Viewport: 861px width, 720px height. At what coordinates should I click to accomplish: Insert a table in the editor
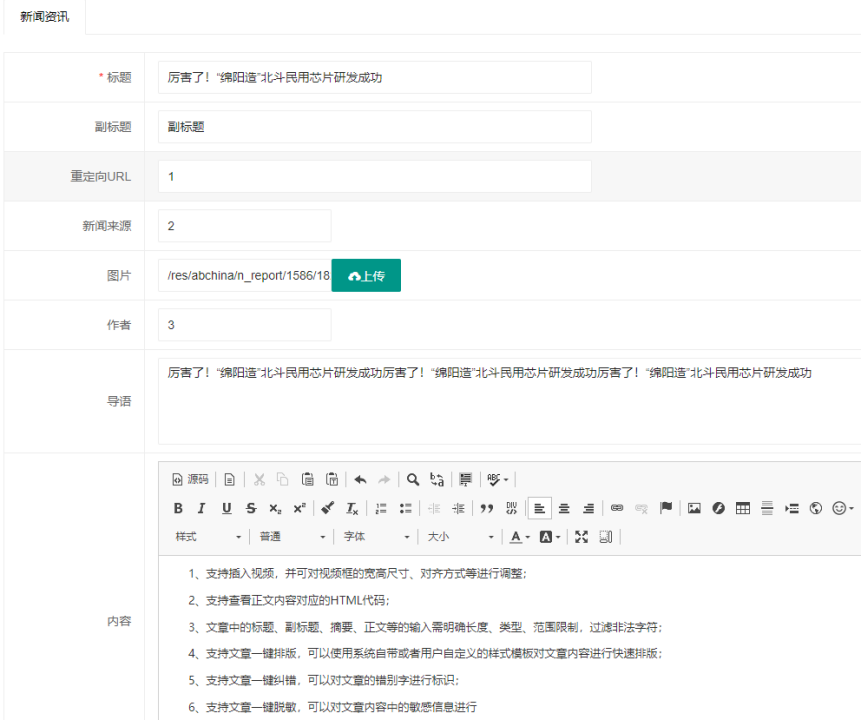click(743, 508)
